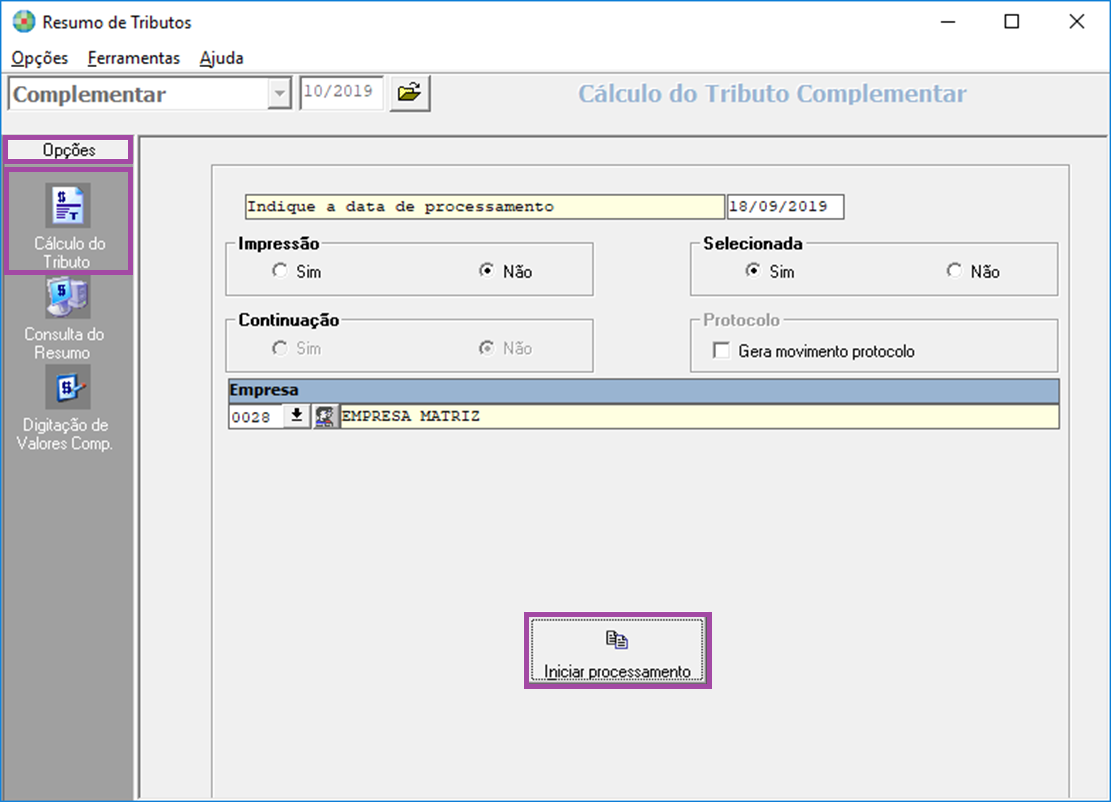The image size is (1111, 802).
Task: Click the EMPRESA MATRIZ name field
Action: (699, 417)
